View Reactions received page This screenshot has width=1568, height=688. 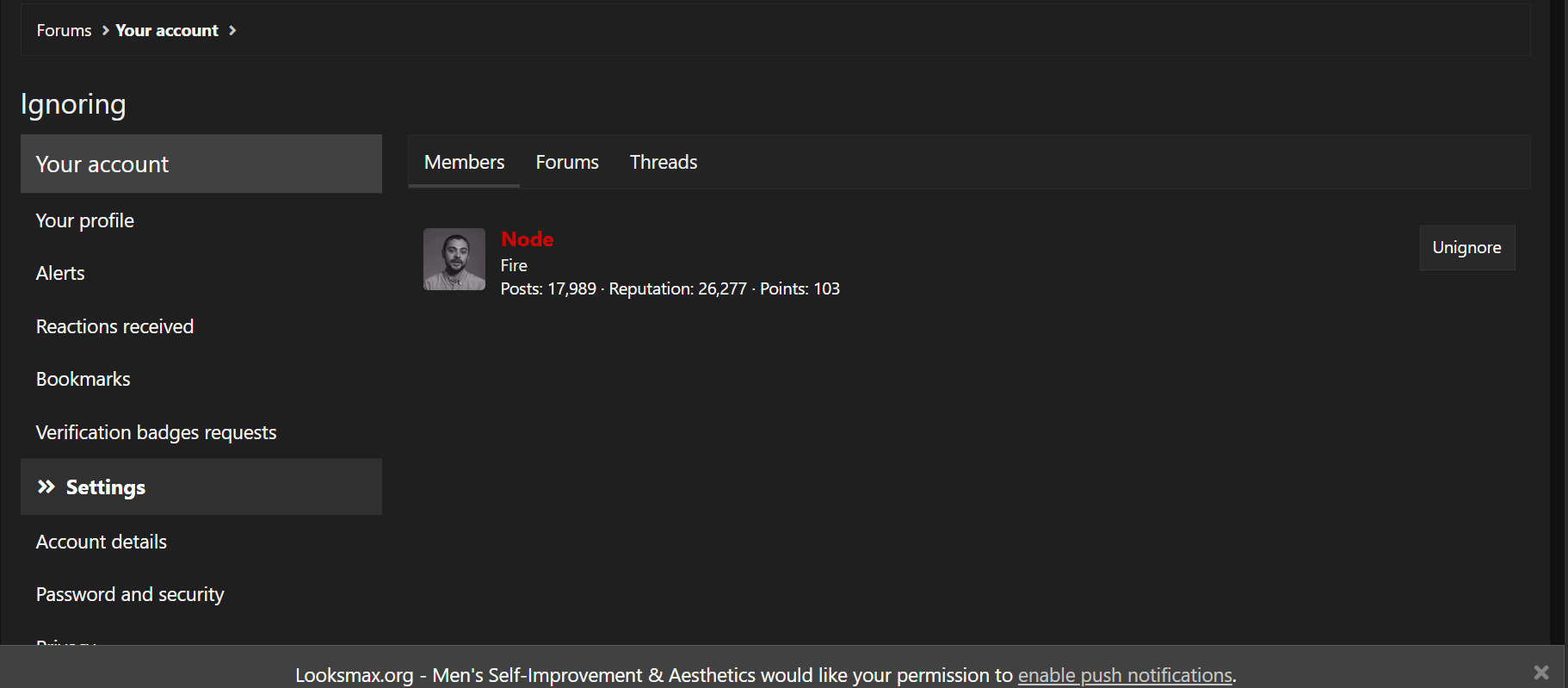[114, 326]
